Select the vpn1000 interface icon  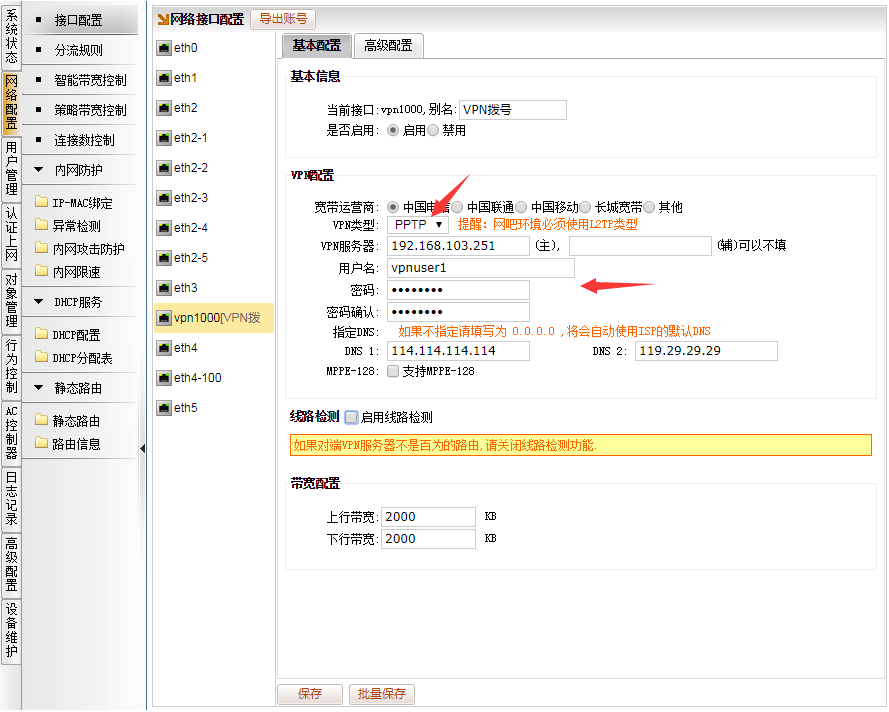coord(164,318)
